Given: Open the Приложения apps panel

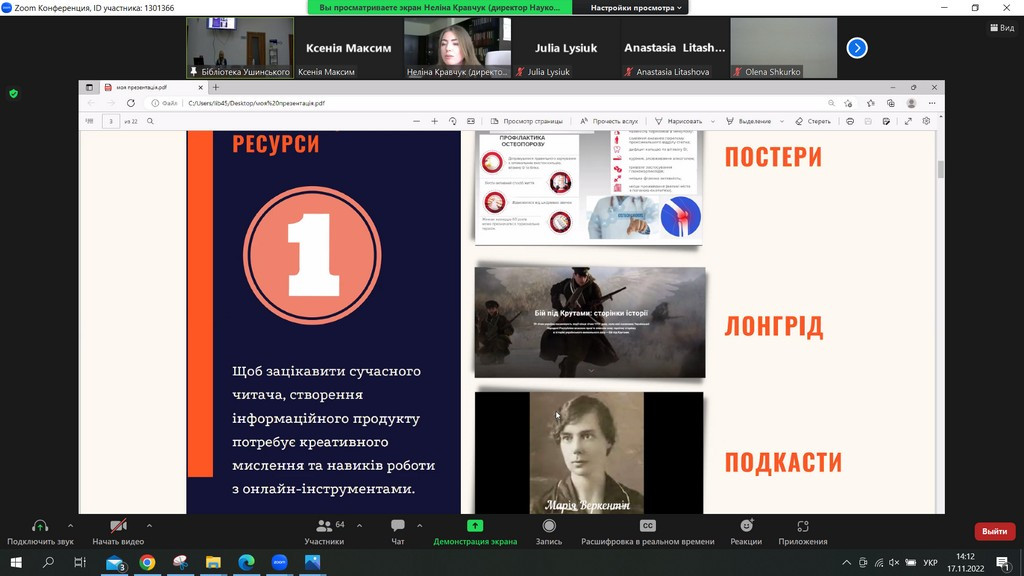Looking at the screenshot, I should 803,532.
